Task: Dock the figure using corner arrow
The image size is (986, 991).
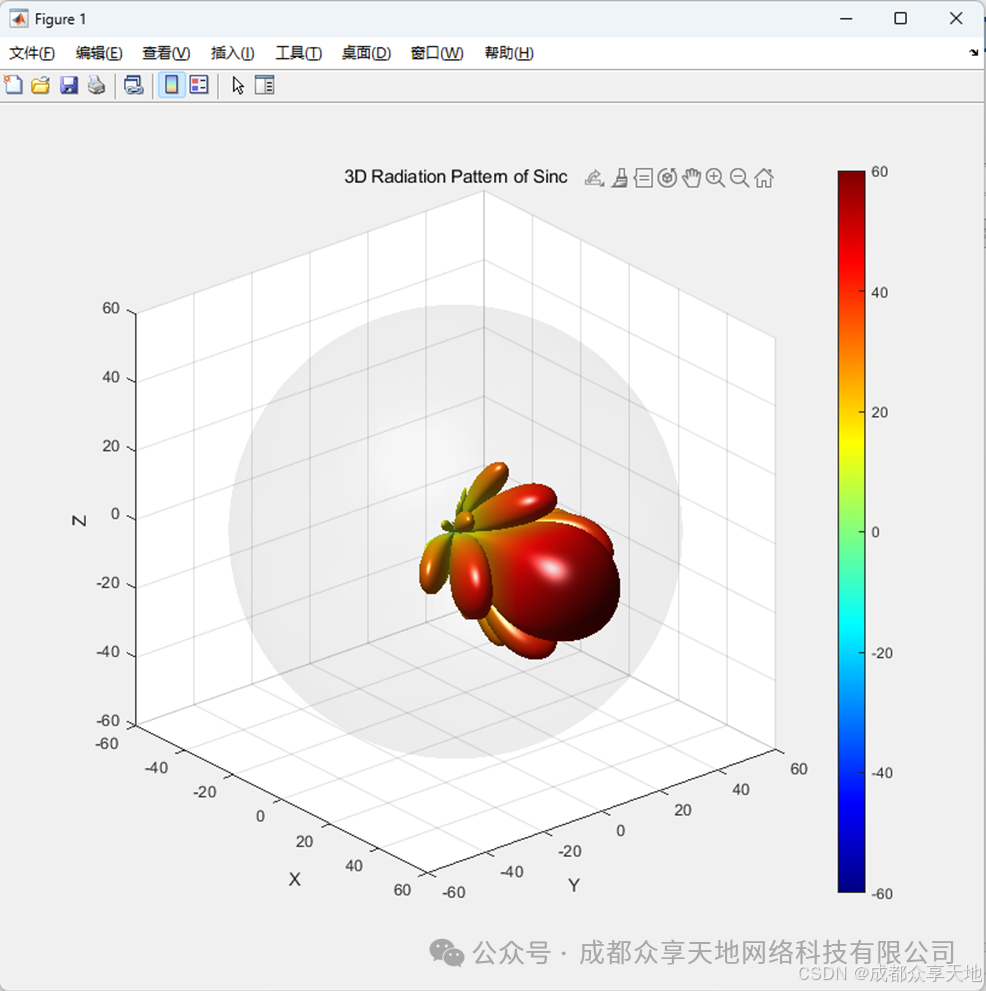Action: 973,53
